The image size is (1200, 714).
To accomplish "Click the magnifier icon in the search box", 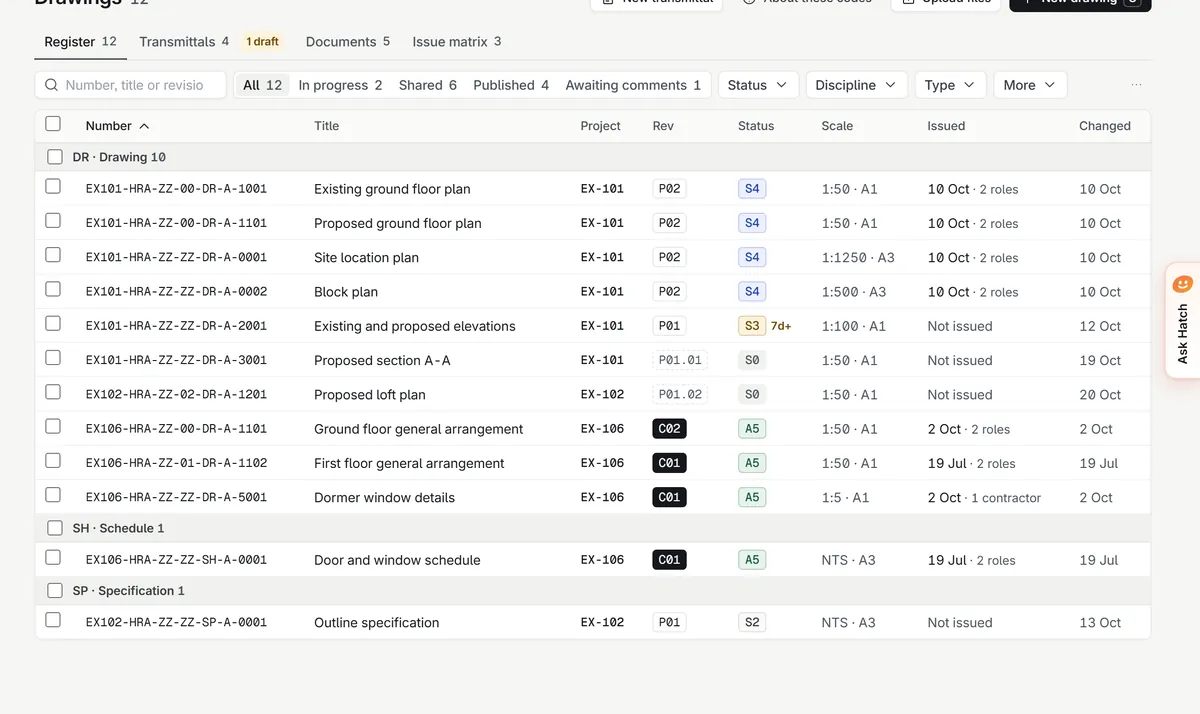I will pyautogui.click(x=51, y=85).
